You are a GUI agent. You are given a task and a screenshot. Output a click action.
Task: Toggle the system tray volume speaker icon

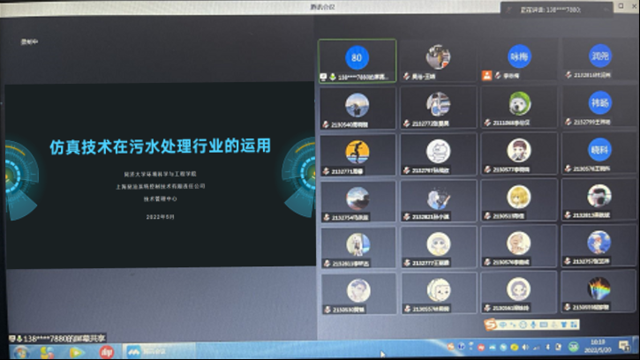click(525, 347)
